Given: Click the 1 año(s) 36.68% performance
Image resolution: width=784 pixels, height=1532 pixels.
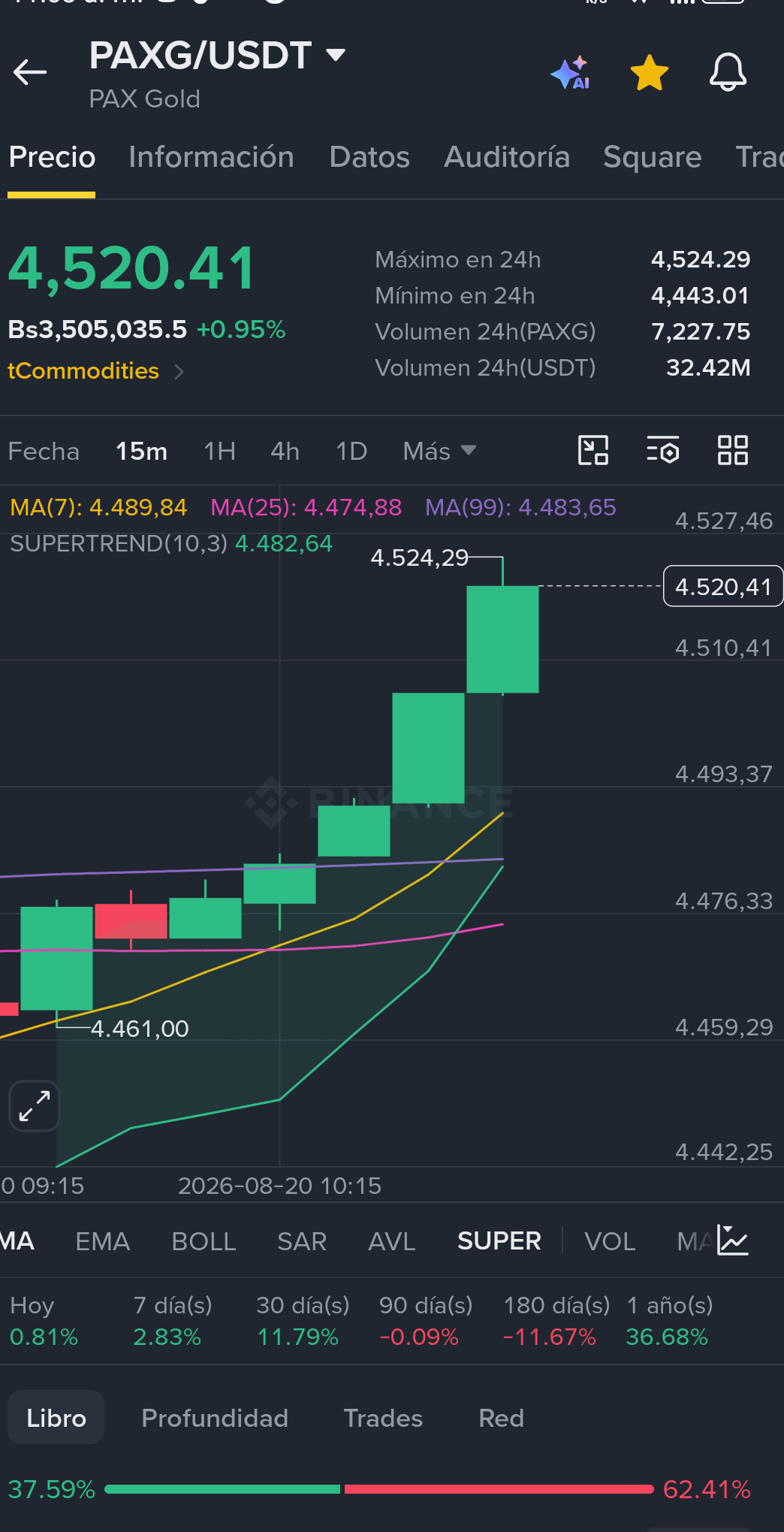Looking at the screenshot, I should tap(670, 1322).
